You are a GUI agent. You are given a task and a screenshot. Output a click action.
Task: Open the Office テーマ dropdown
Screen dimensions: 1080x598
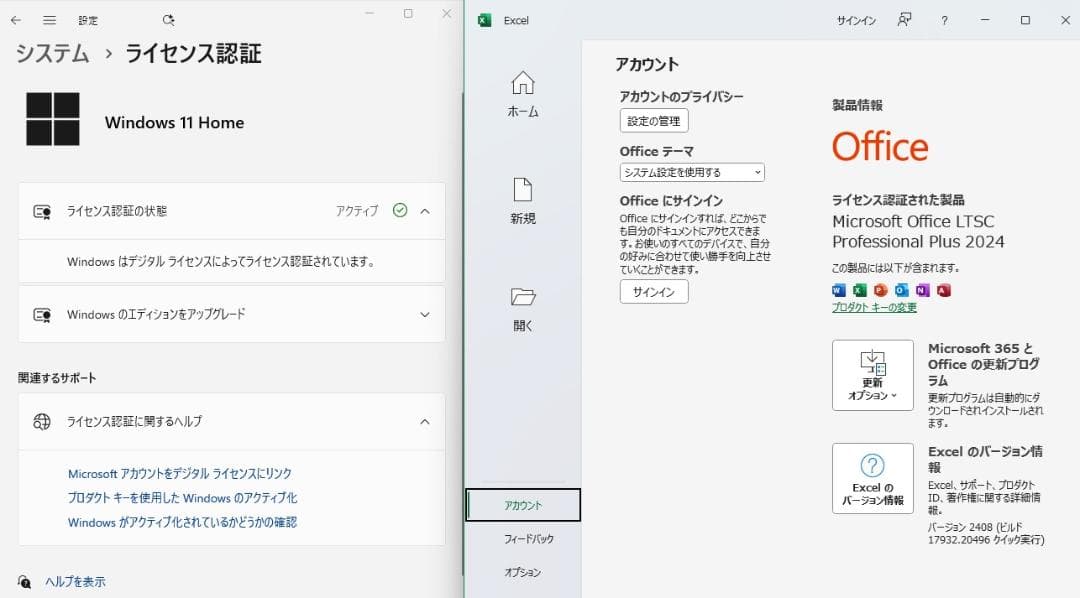pyautogui.click(x=692, y=171)
